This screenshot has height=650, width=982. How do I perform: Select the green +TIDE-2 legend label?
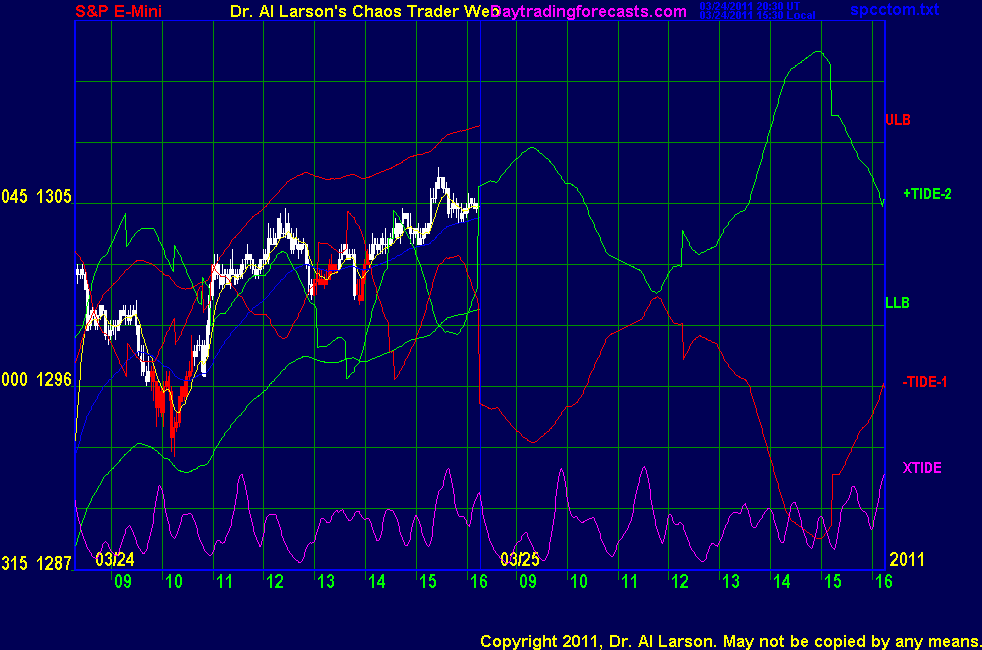pyautogui.click(x=927, y=194)
